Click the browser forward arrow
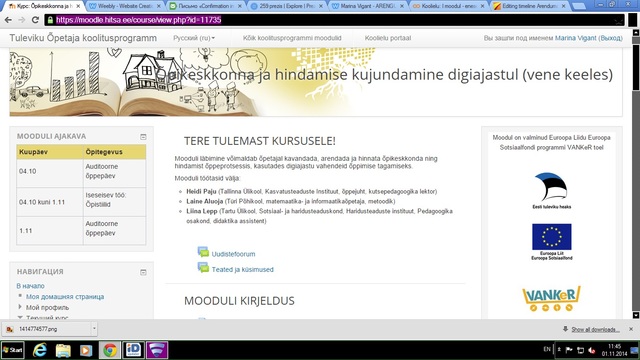 tap(22, 20)
